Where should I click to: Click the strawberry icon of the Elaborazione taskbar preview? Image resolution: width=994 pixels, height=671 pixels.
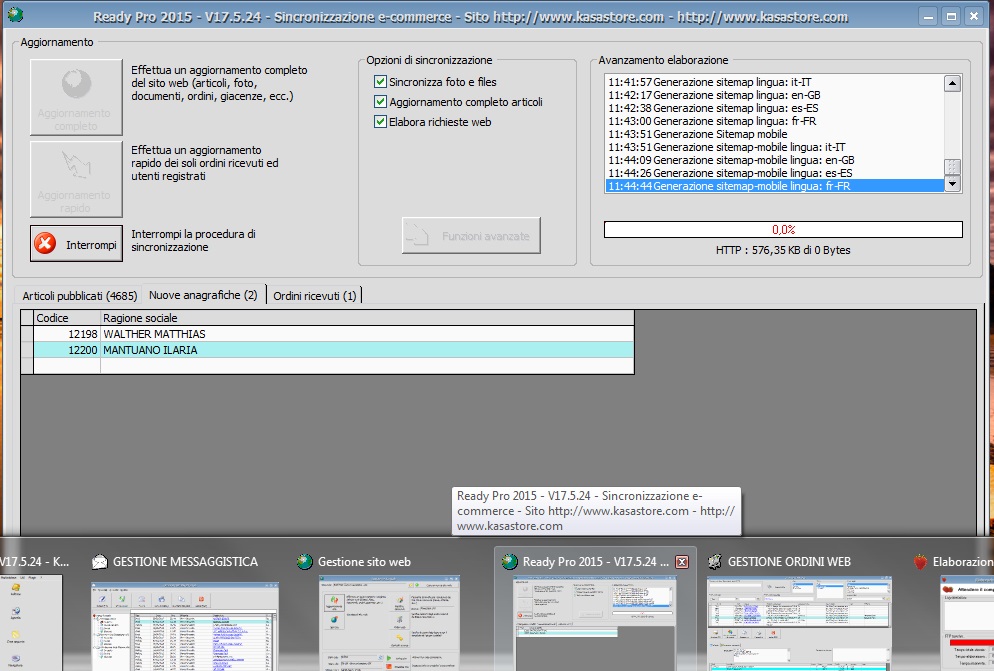pos(920,562)
